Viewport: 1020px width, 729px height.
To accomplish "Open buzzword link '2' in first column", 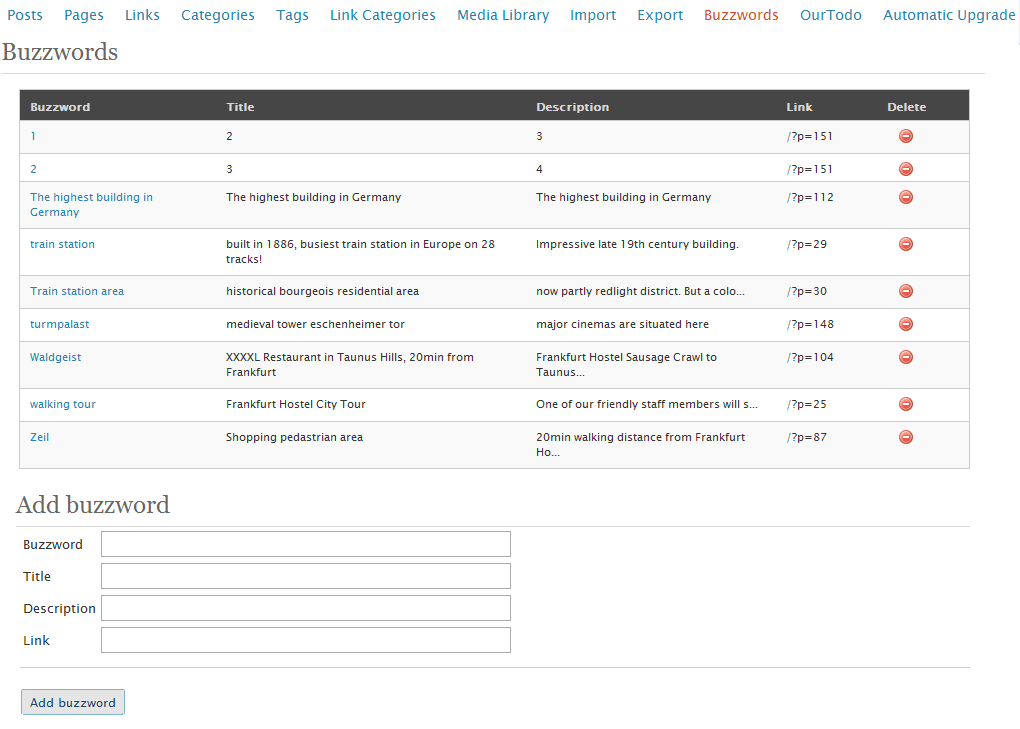I will point(33,169).
